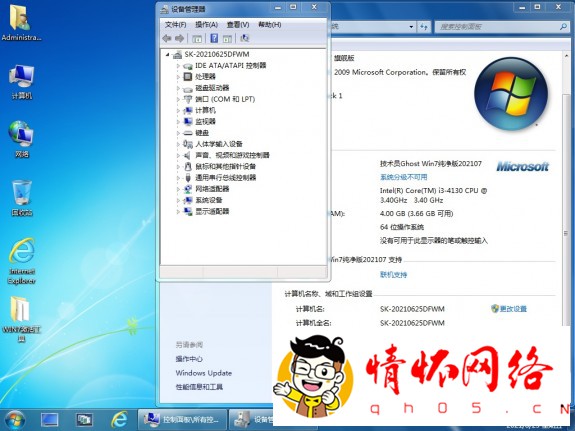Select the 网络 desktop icon
575x431 pixels.
tap(22, 139)
